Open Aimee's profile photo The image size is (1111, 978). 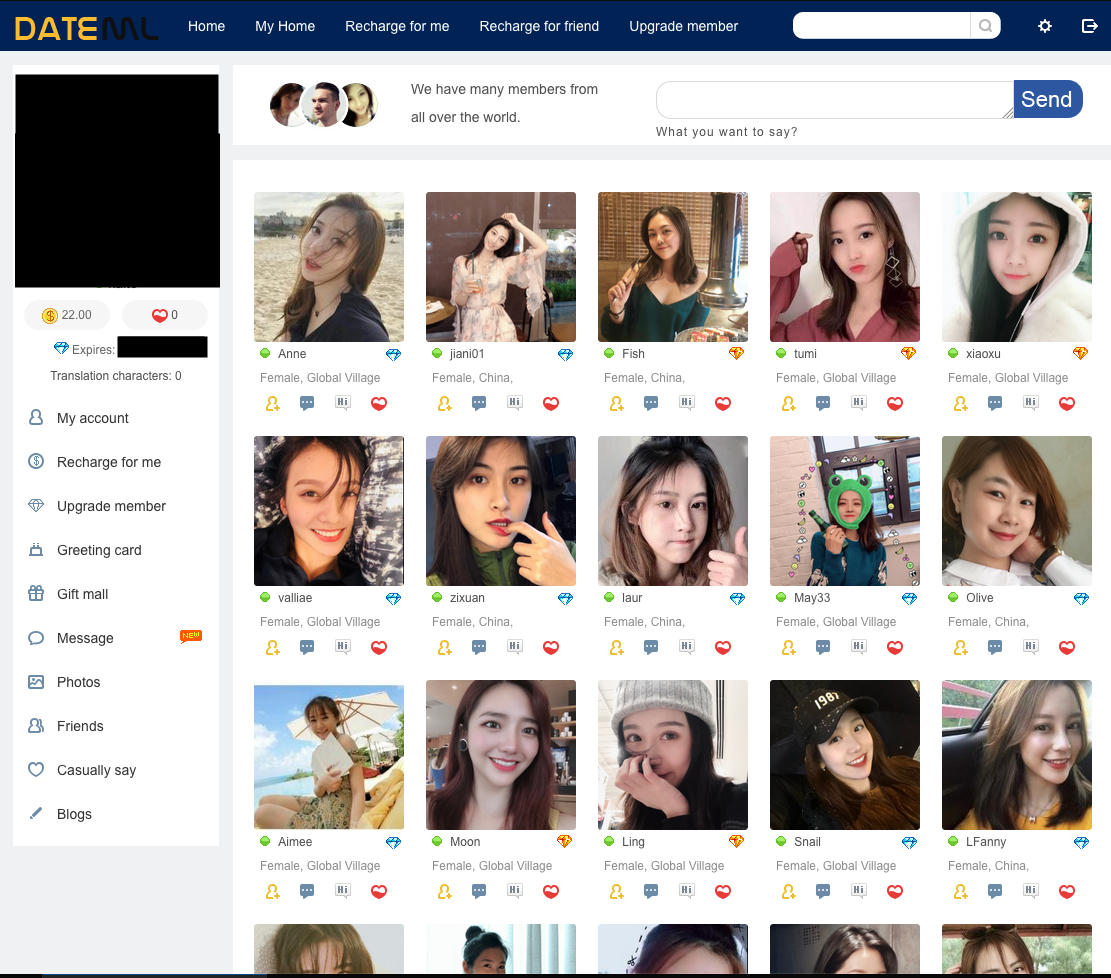pyautogui.click(x=329, y=755)
